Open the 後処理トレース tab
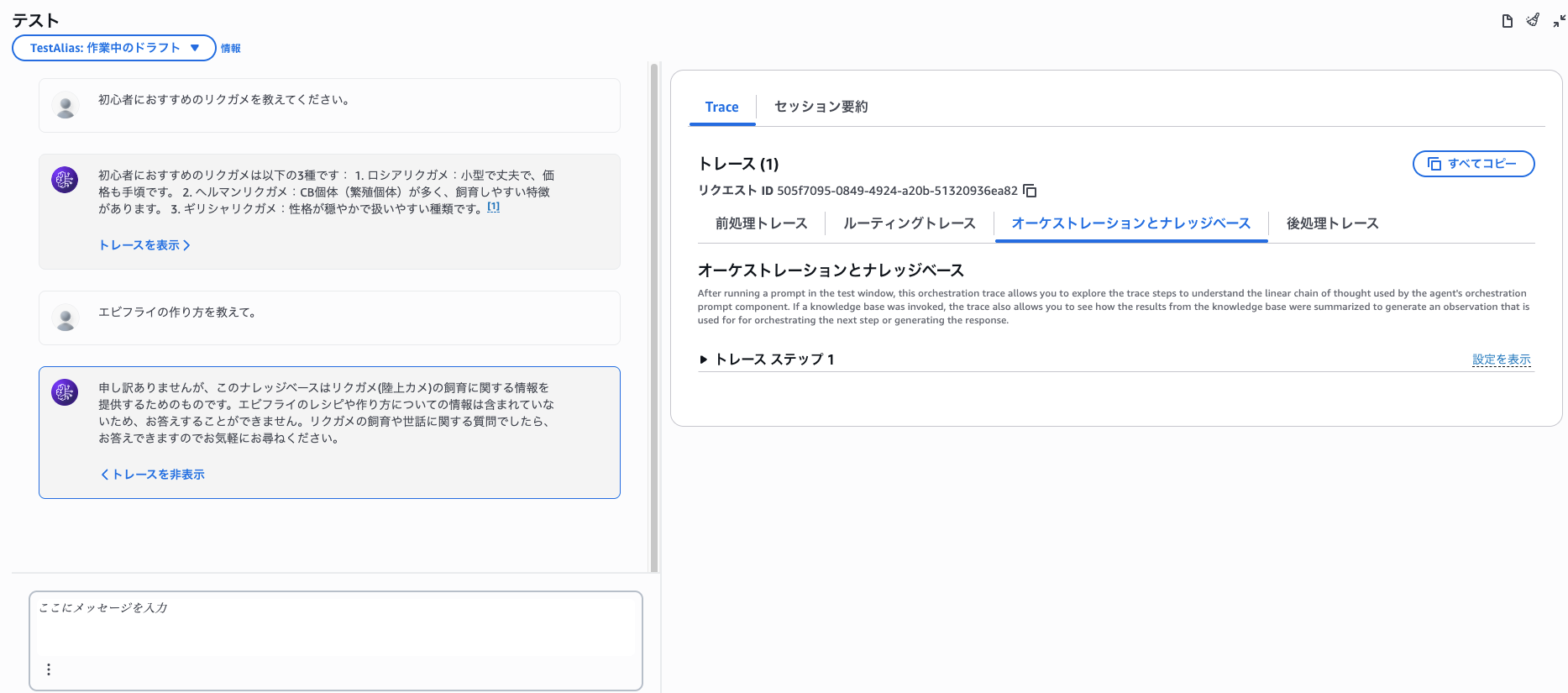 (1332, 223)
